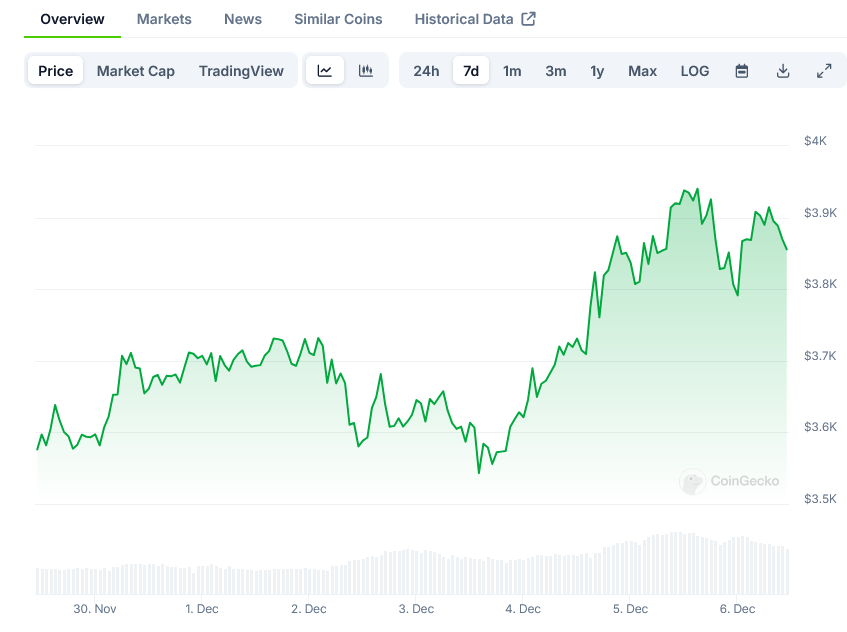Select the line chart view icon
847x632 pixels.
coord(325,71)
